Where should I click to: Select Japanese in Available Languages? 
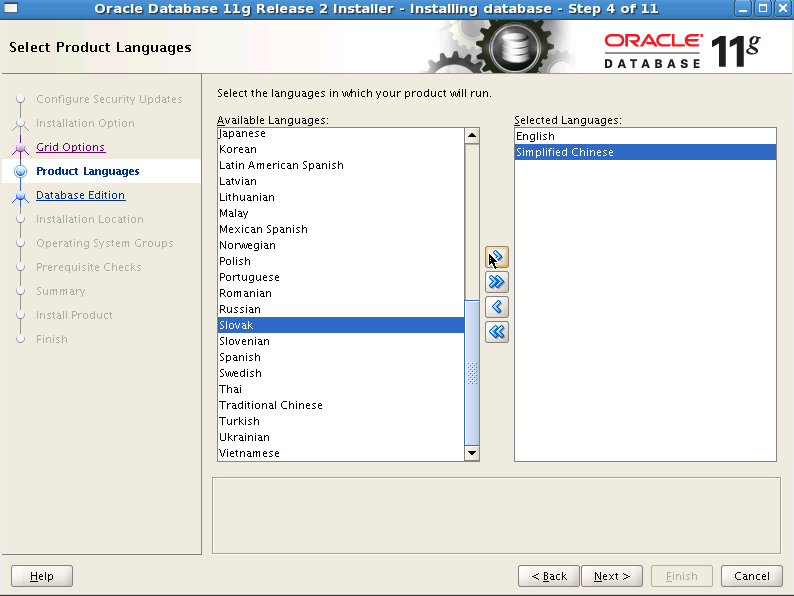(x=341, y=133)
